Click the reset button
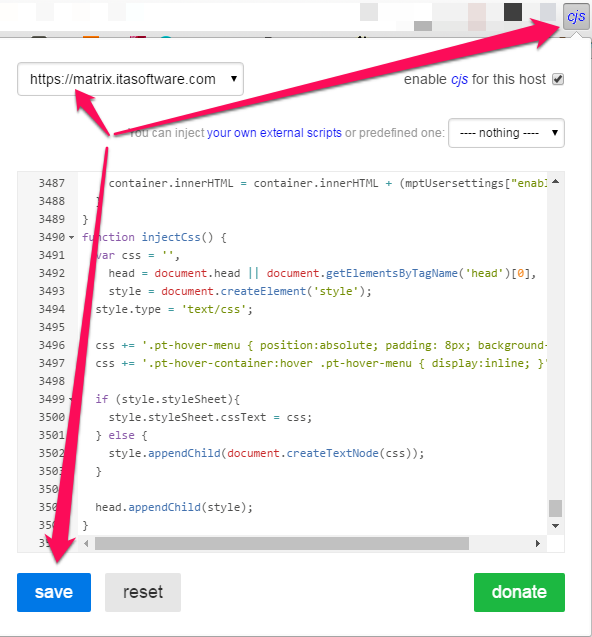The image size is (592, 637). 143,592
